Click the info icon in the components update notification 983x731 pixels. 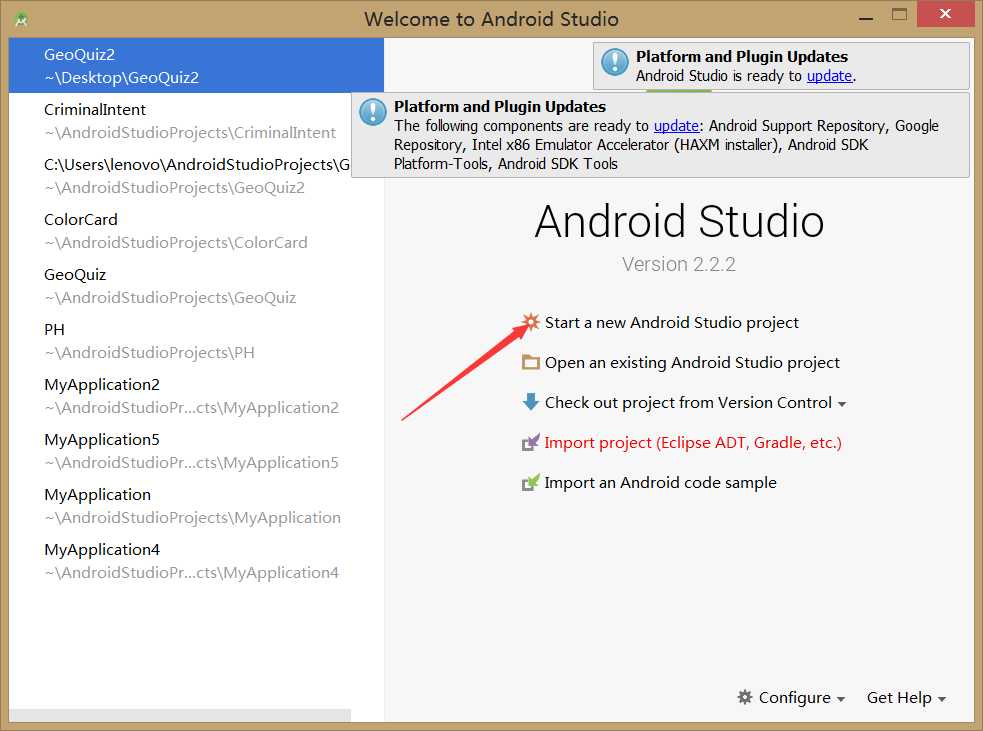(372, 113)
